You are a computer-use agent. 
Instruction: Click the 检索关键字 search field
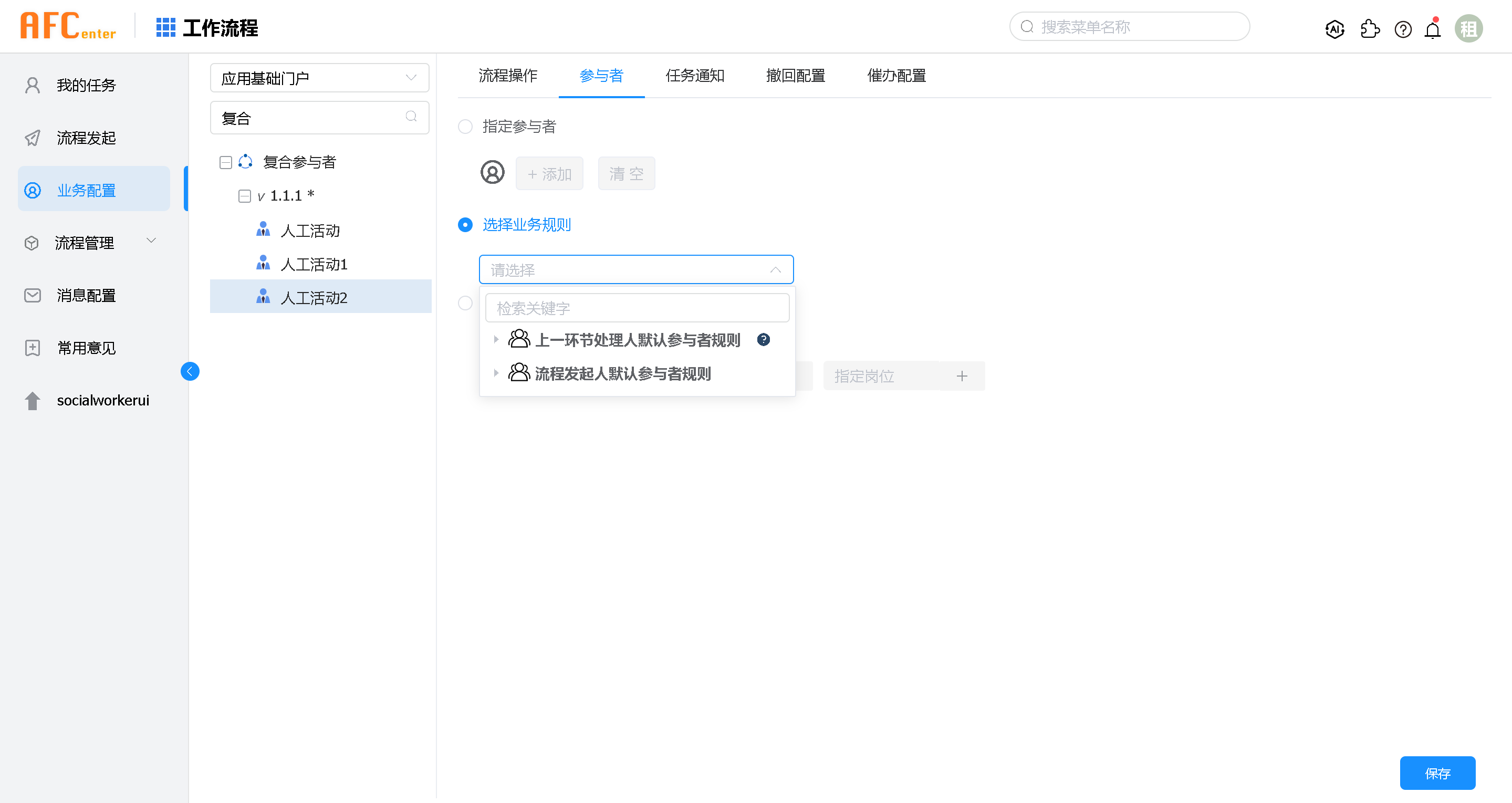(x=637, y=308)
